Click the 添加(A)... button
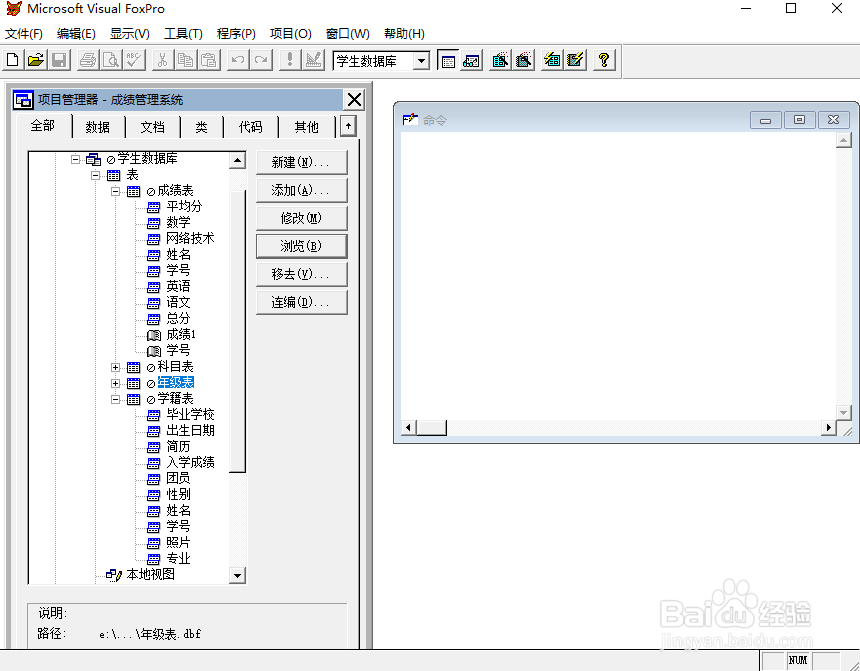This screenshot has height=671, width=860. (302, 190)
